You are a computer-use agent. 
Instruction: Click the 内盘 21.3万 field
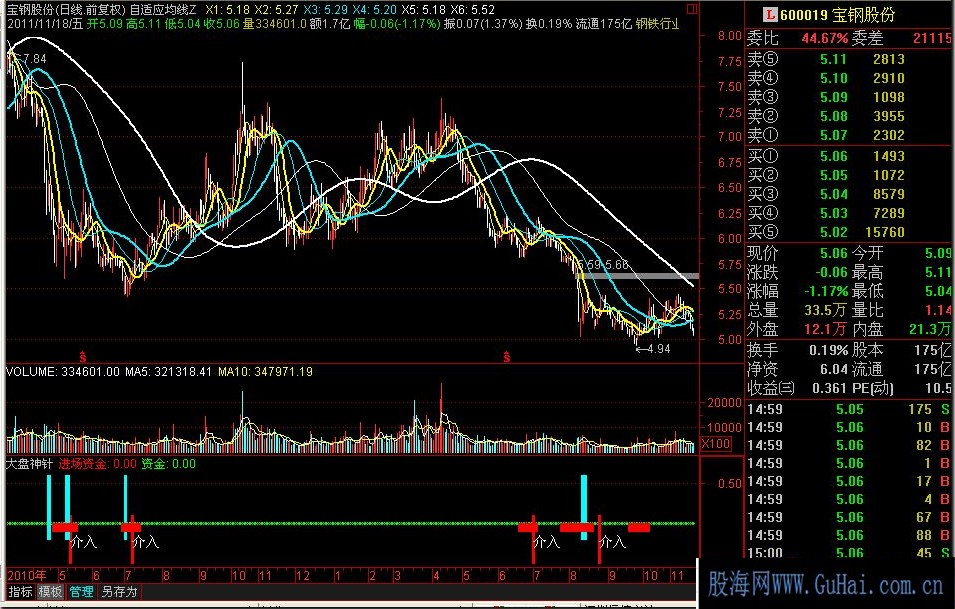903,329
